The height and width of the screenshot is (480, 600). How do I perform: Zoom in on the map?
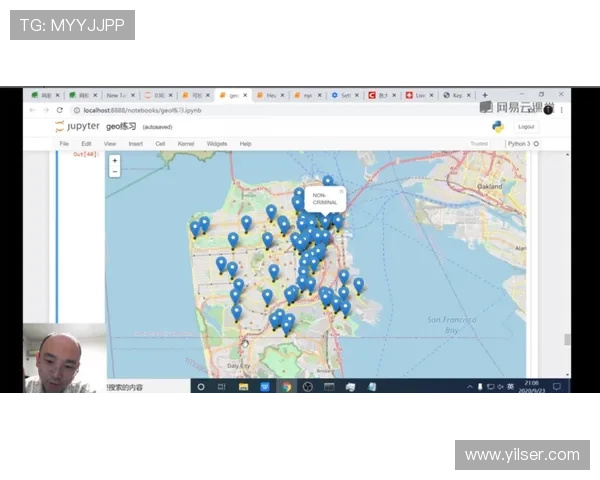[115, 160]
